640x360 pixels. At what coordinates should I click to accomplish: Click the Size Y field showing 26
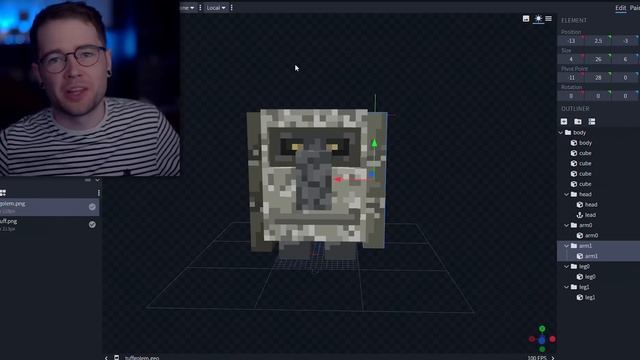(598, 59)
